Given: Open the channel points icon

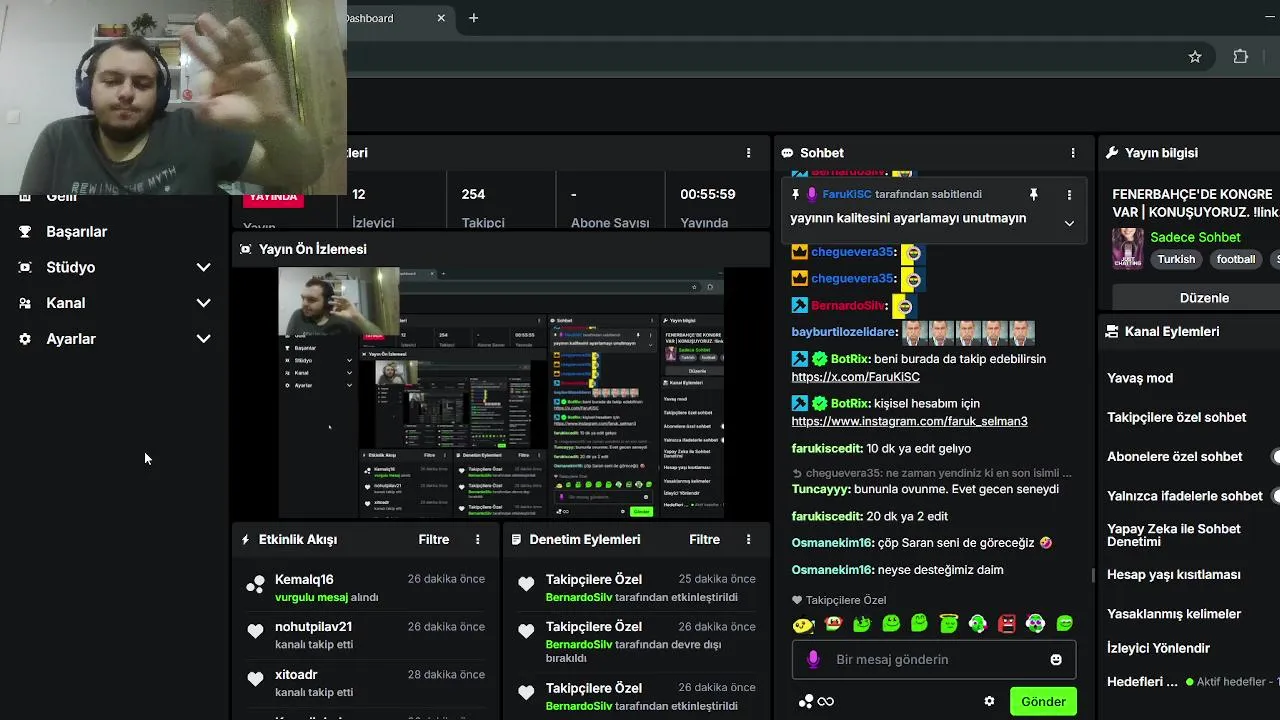Looking at the screenshot, I should (805, 702).
